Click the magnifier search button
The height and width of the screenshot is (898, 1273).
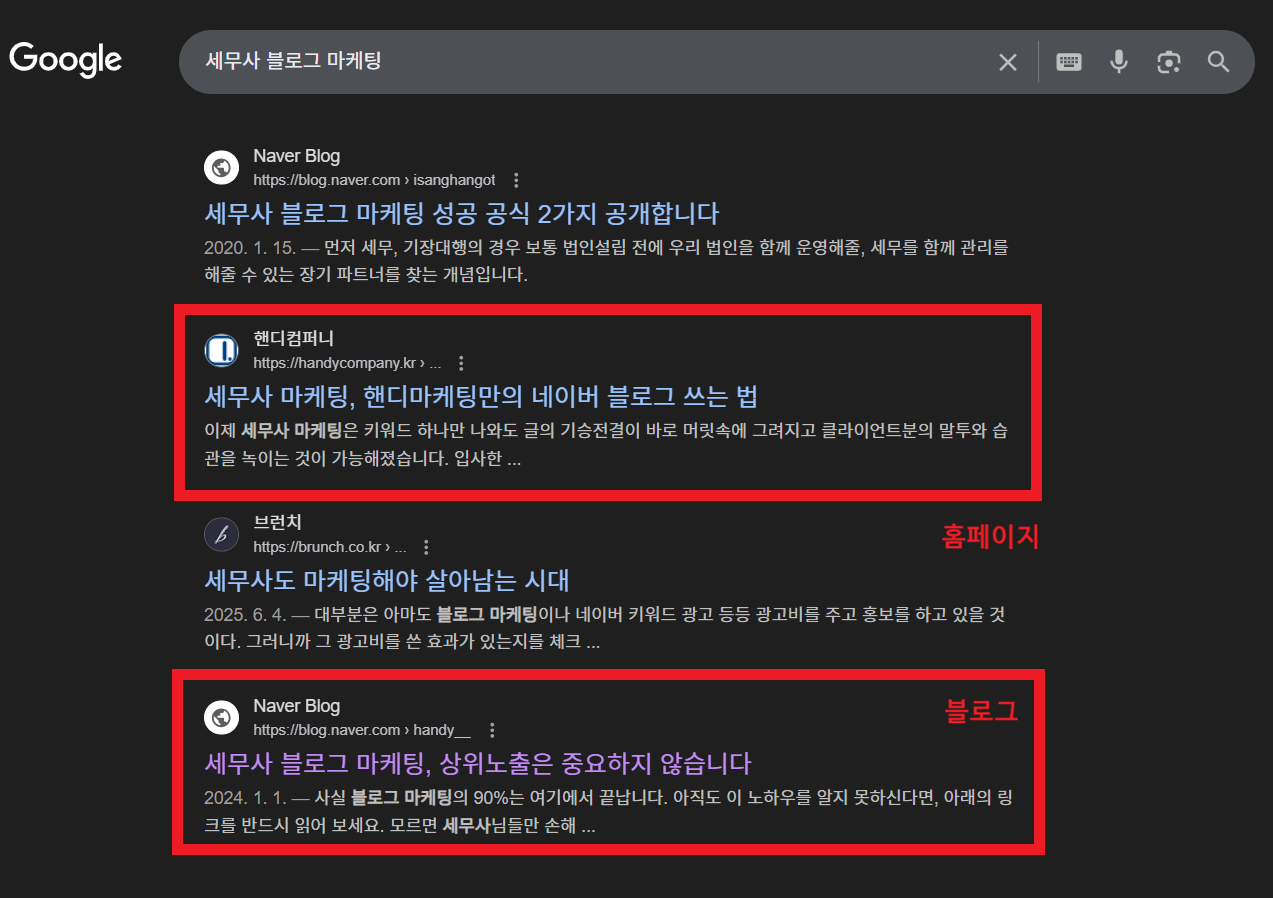coord(1218,62)
